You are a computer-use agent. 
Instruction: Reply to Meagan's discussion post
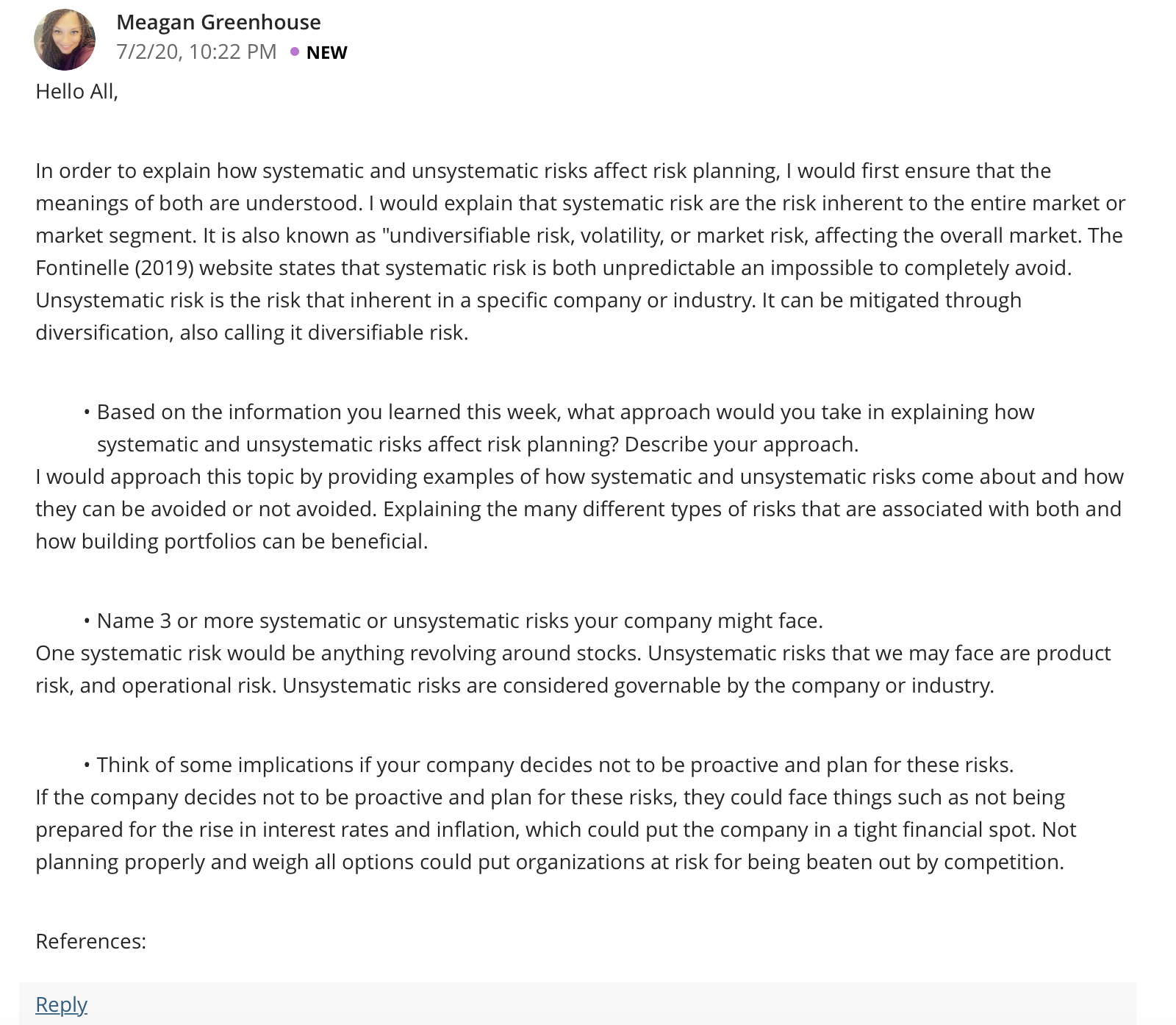(x=61, y=1004)
